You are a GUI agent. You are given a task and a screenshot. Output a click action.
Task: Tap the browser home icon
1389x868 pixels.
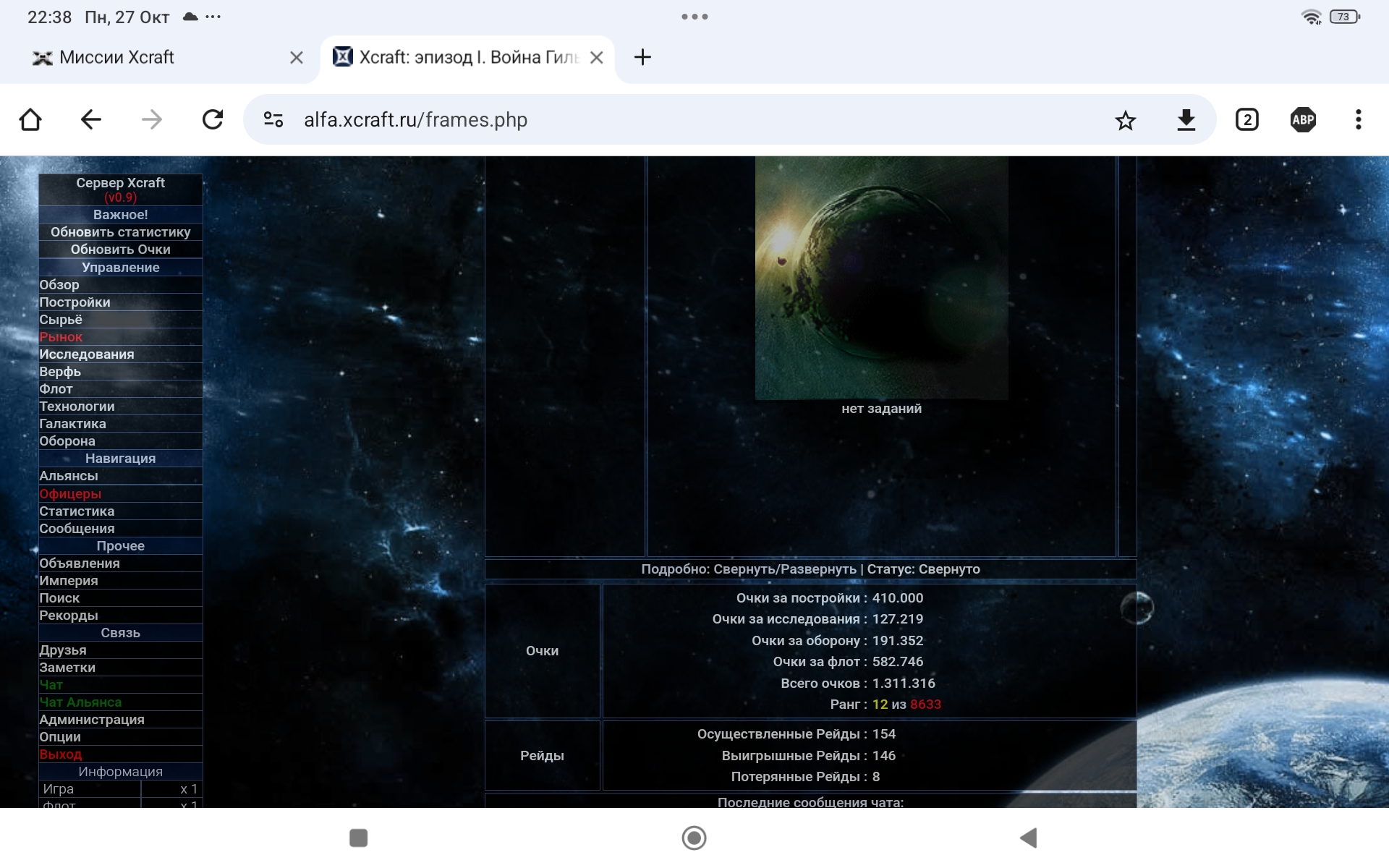click(30, 119)
